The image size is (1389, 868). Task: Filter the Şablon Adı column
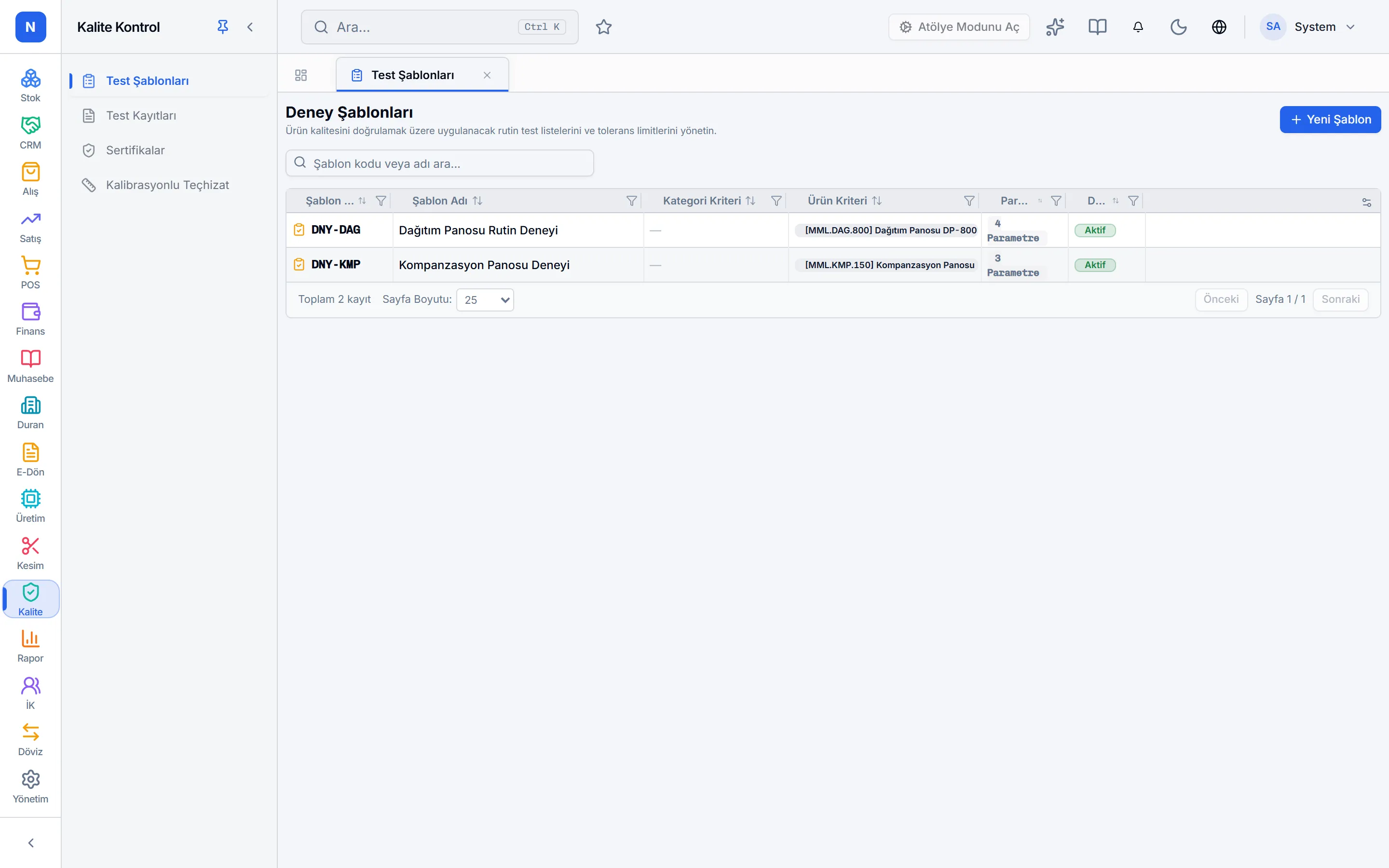click(x=631, y=201)
